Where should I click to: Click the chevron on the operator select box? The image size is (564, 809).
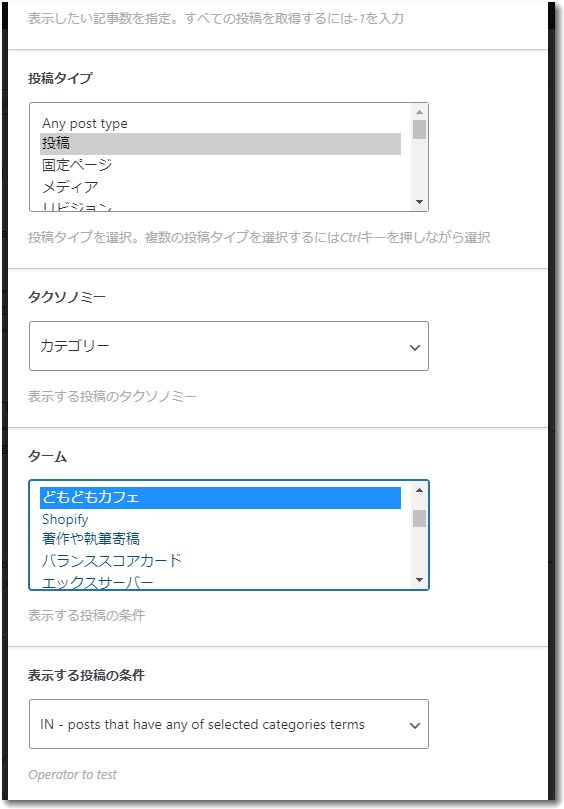[414, 725]
